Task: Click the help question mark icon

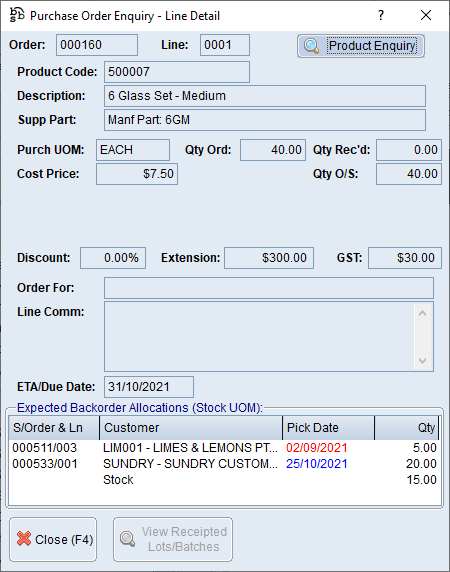Action: [381, 15]
